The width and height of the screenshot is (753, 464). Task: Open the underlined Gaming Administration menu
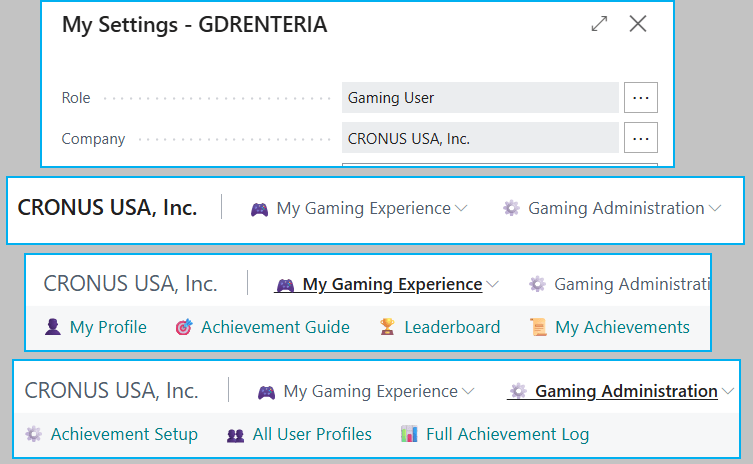[x=626, y=391]
